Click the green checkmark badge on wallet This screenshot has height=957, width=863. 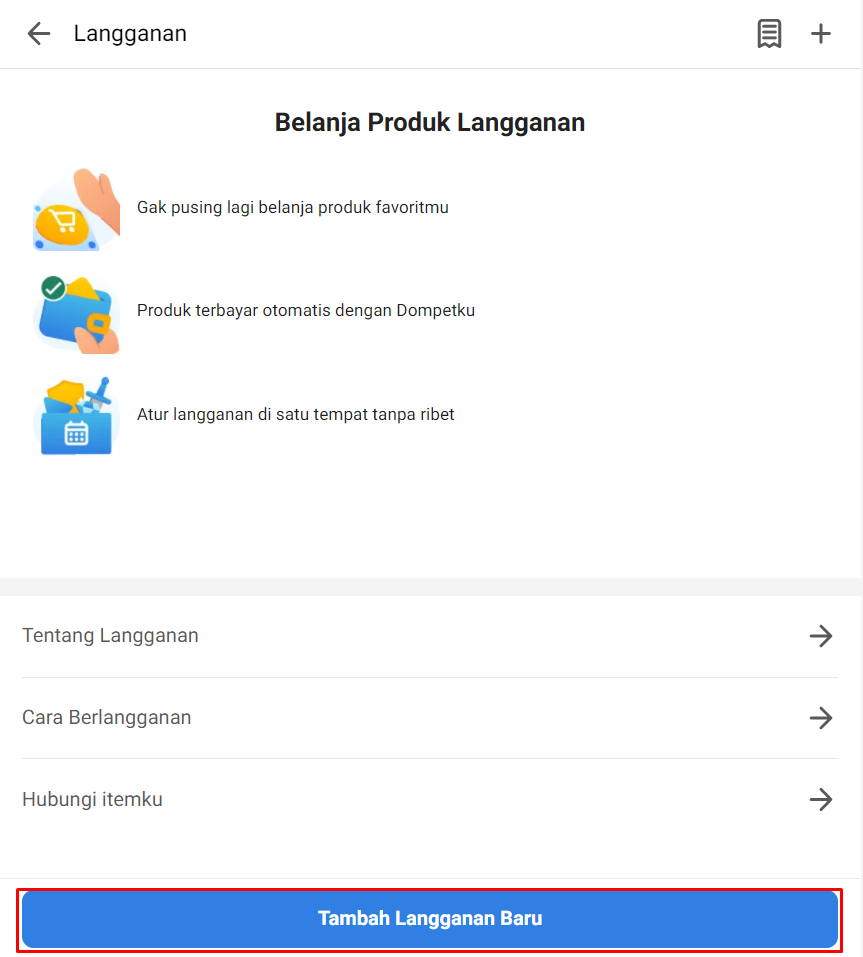click(54, 288)
